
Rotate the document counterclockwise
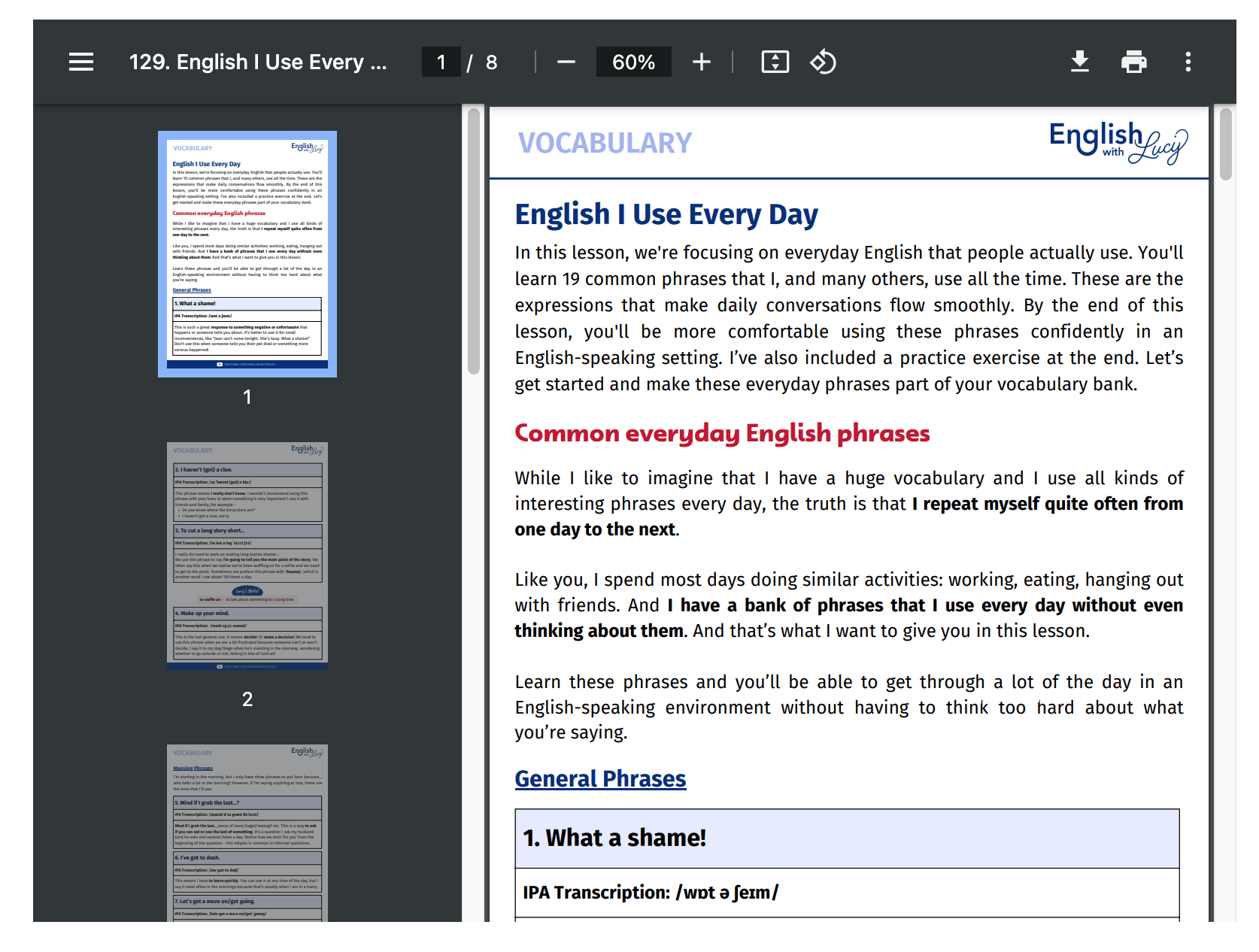click(x=823, y=62)
